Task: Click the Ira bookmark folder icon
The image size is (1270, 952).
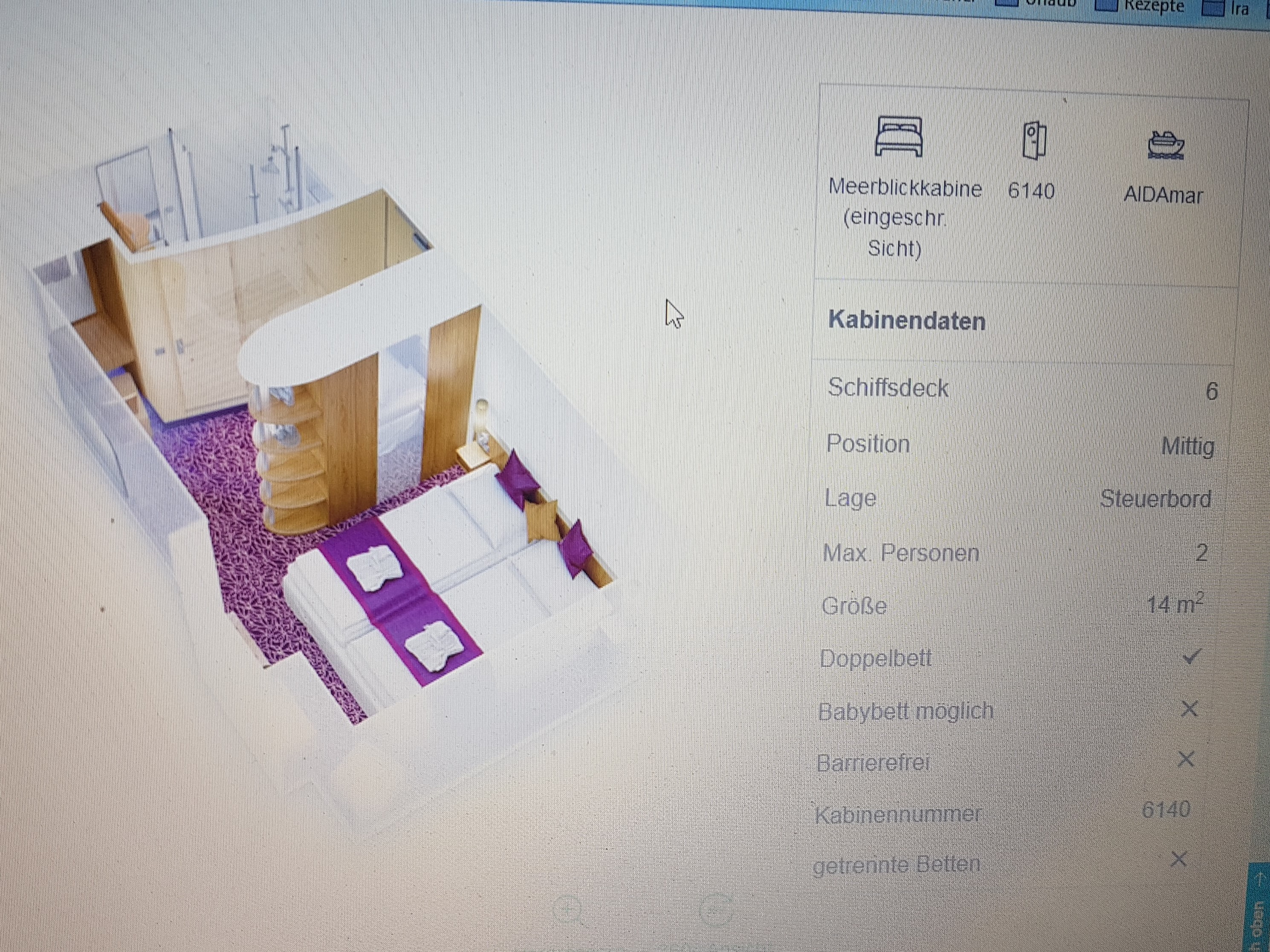Action: pos(1212,9)
